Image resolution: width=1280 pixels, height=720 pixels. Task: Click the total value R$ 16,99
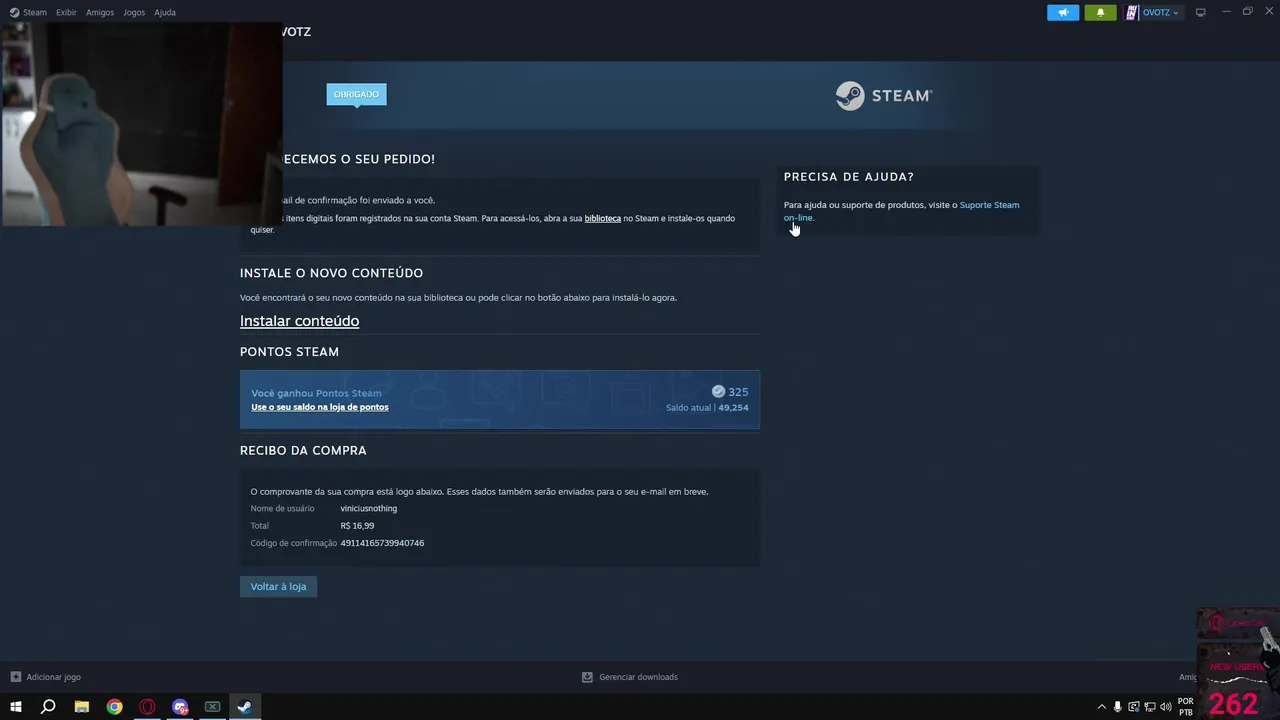[357, 526]
